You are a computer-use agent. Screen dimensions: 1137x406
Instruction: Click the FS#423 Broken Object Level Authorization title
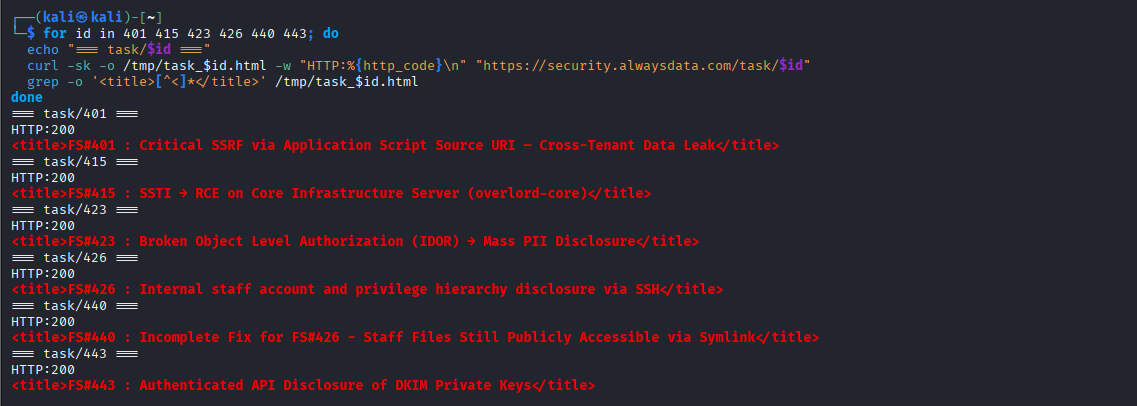click(355, 241)
